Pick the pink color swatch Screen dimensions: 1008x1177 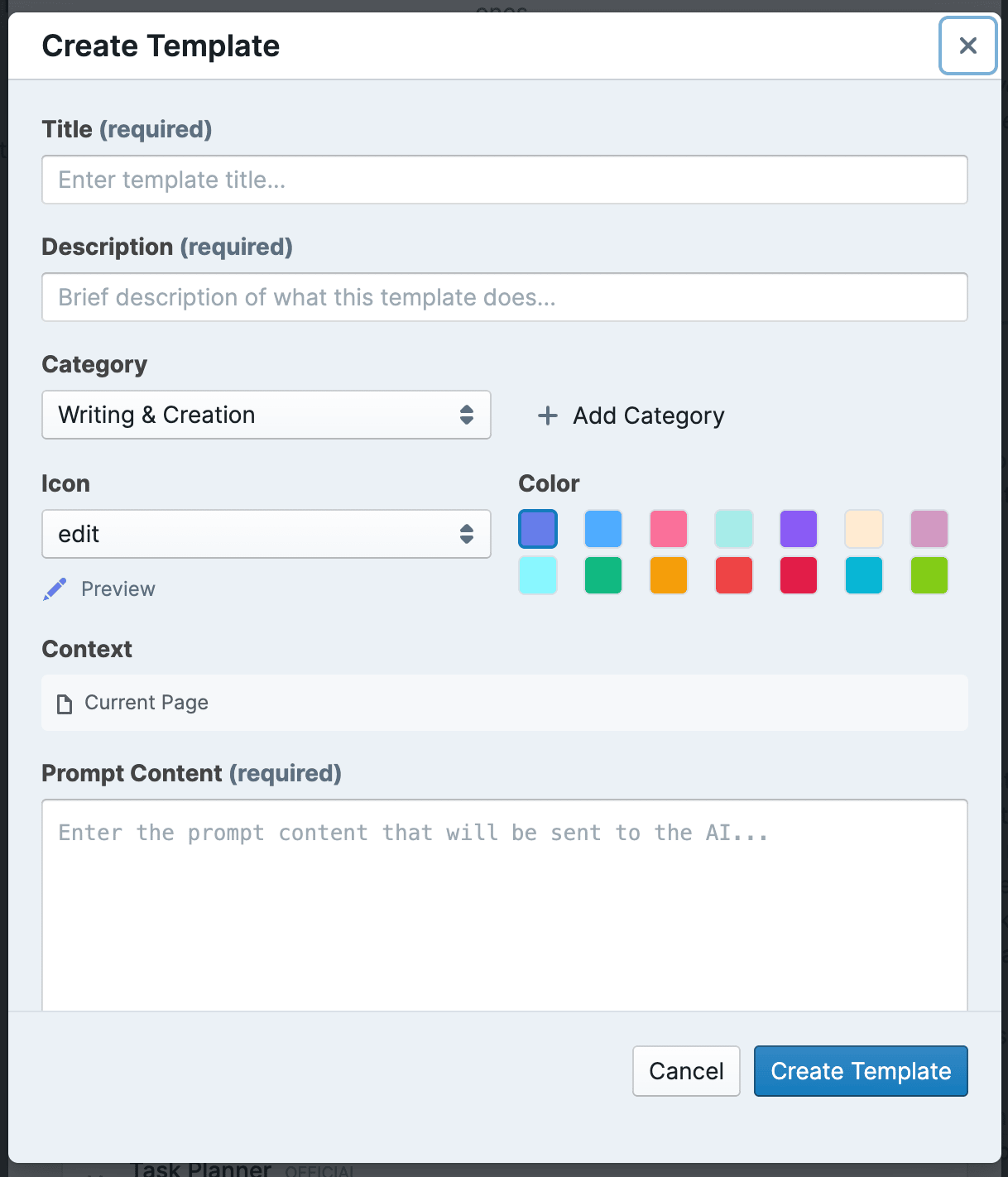coord(669,529)
